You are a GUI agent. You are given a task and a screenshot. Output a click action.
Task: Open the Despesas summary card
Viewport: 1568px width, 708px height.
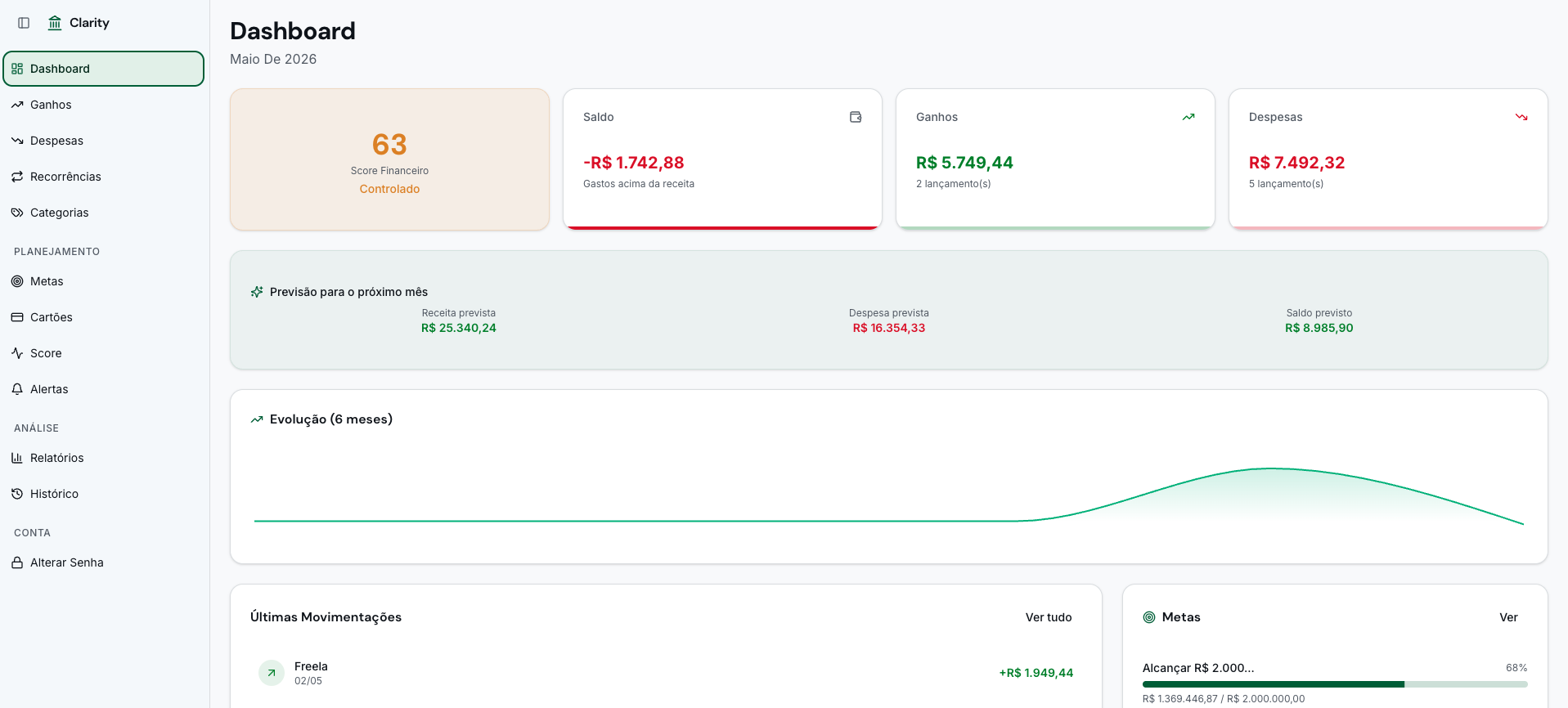(1388, 159)
